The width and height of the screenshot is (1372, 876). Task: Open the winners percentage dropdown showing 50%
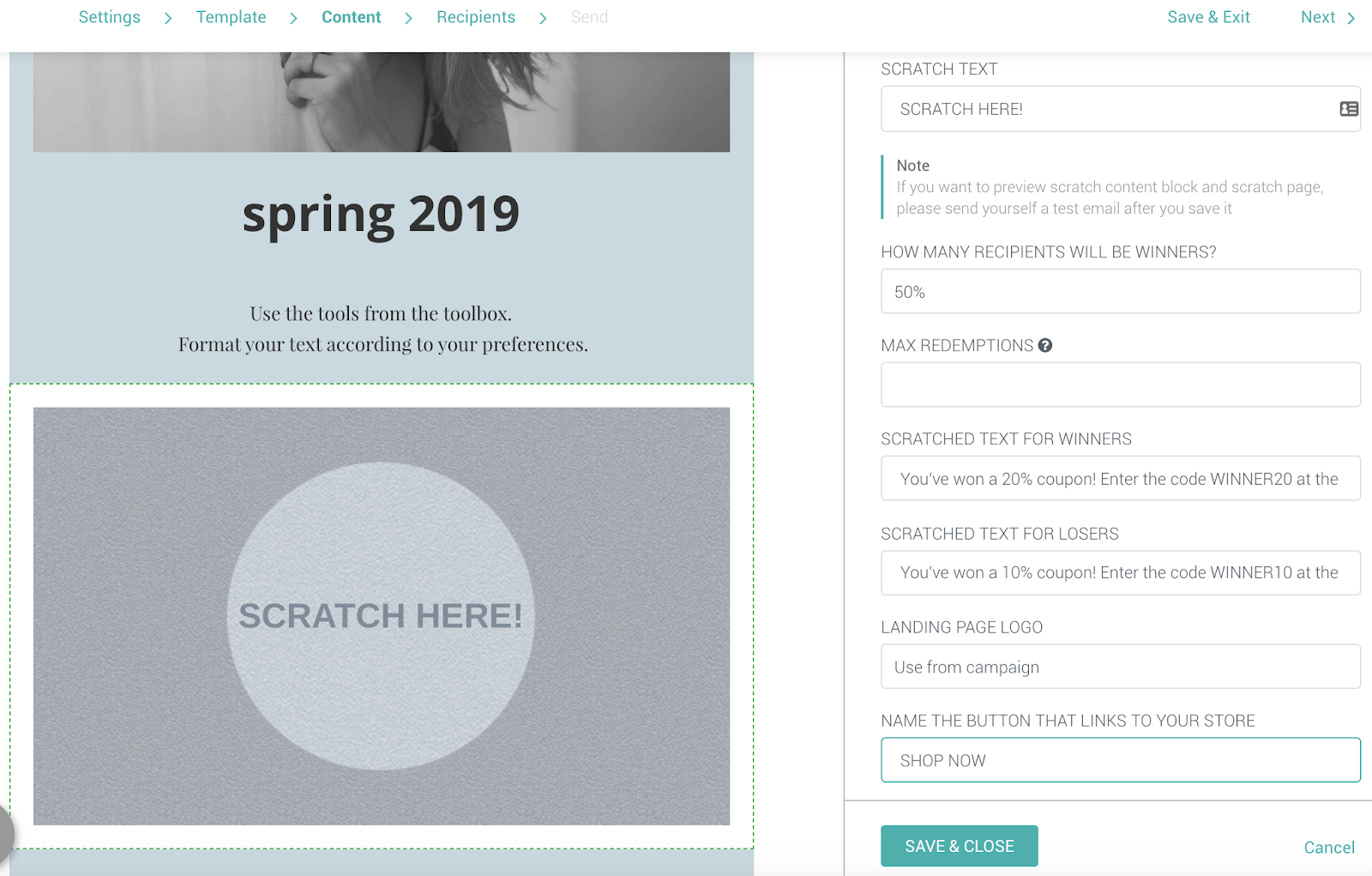[1121, 292]
